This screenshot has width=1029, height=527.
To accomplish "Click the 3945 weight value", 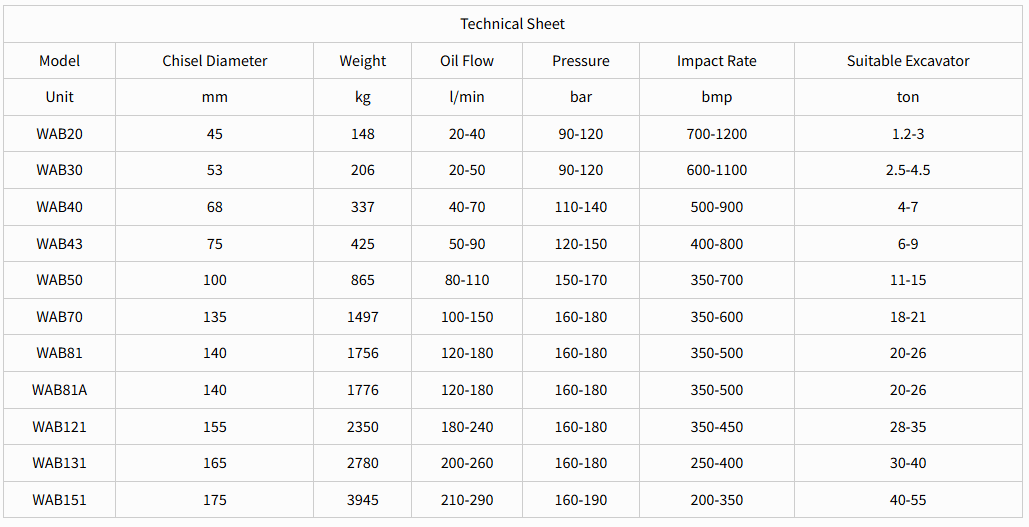I will (362, 500).
